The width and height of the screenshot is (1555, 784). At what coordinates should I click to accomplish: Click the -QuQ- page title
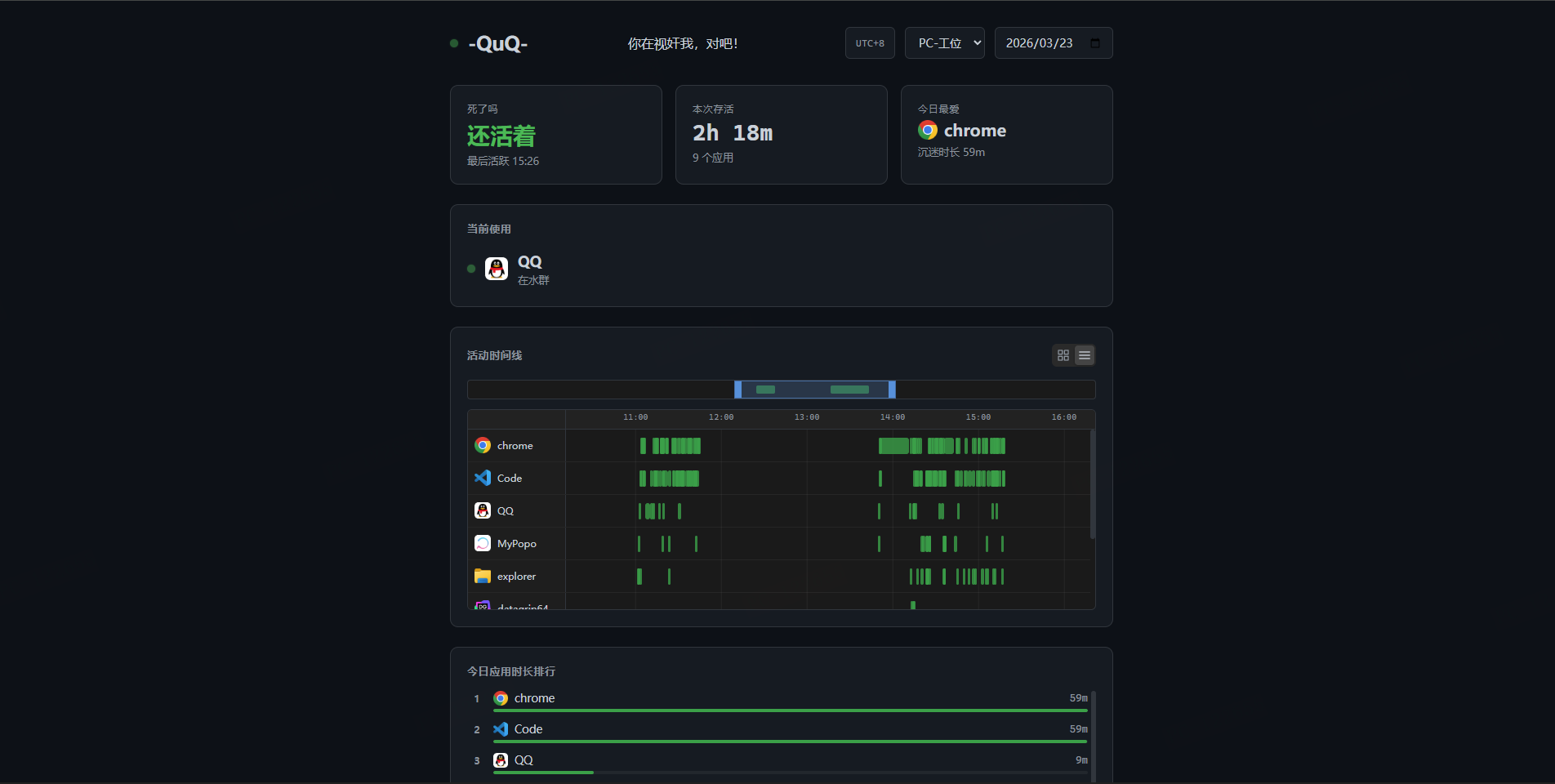coord(497,43)
